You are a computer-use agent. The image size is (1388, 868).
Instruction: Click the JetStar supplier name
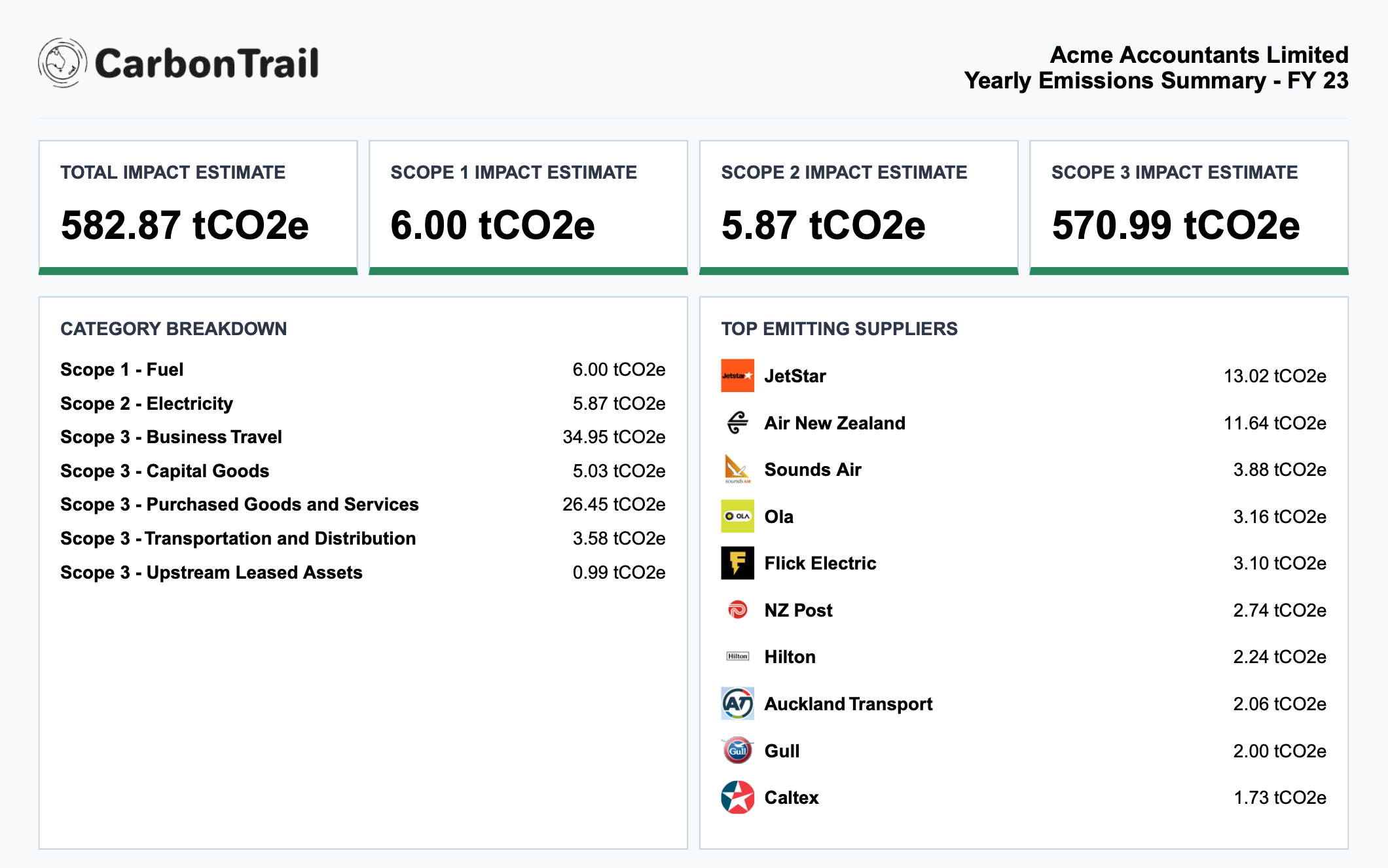click(x=795, y=376)
